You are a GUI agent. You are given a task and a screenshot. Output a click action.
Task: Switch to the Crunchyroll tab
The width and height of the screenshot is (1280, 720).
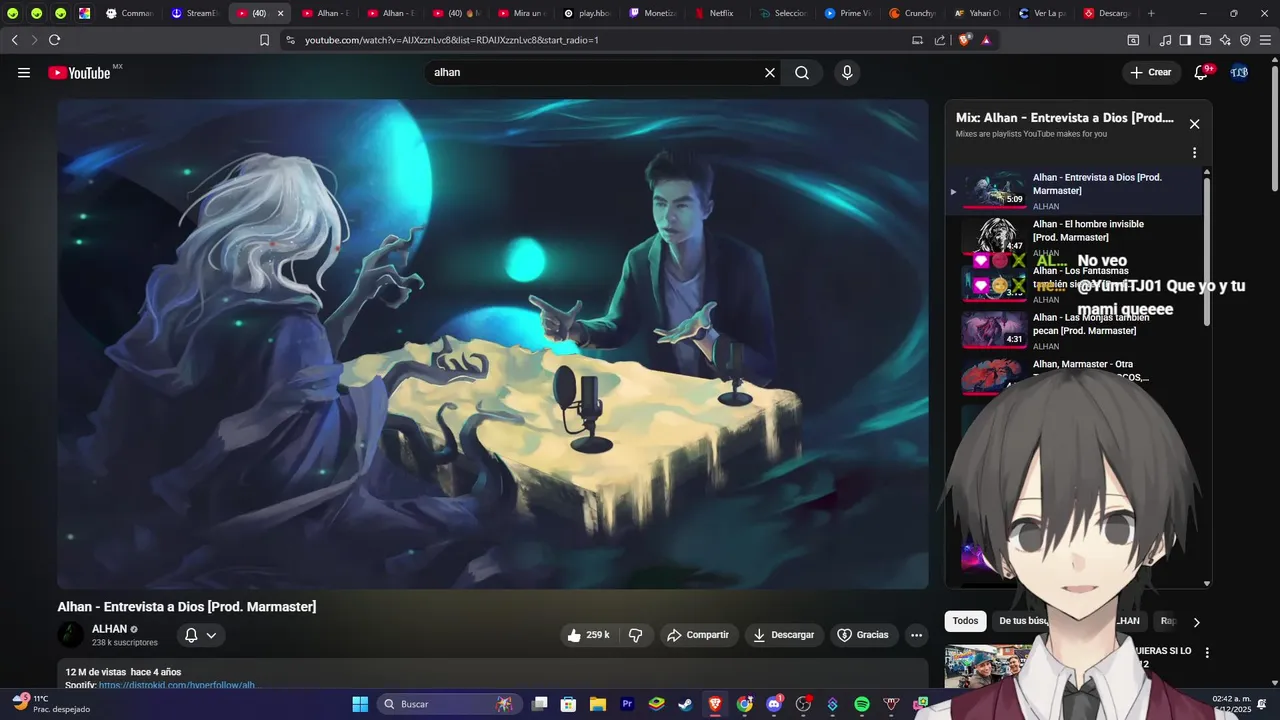912,13
